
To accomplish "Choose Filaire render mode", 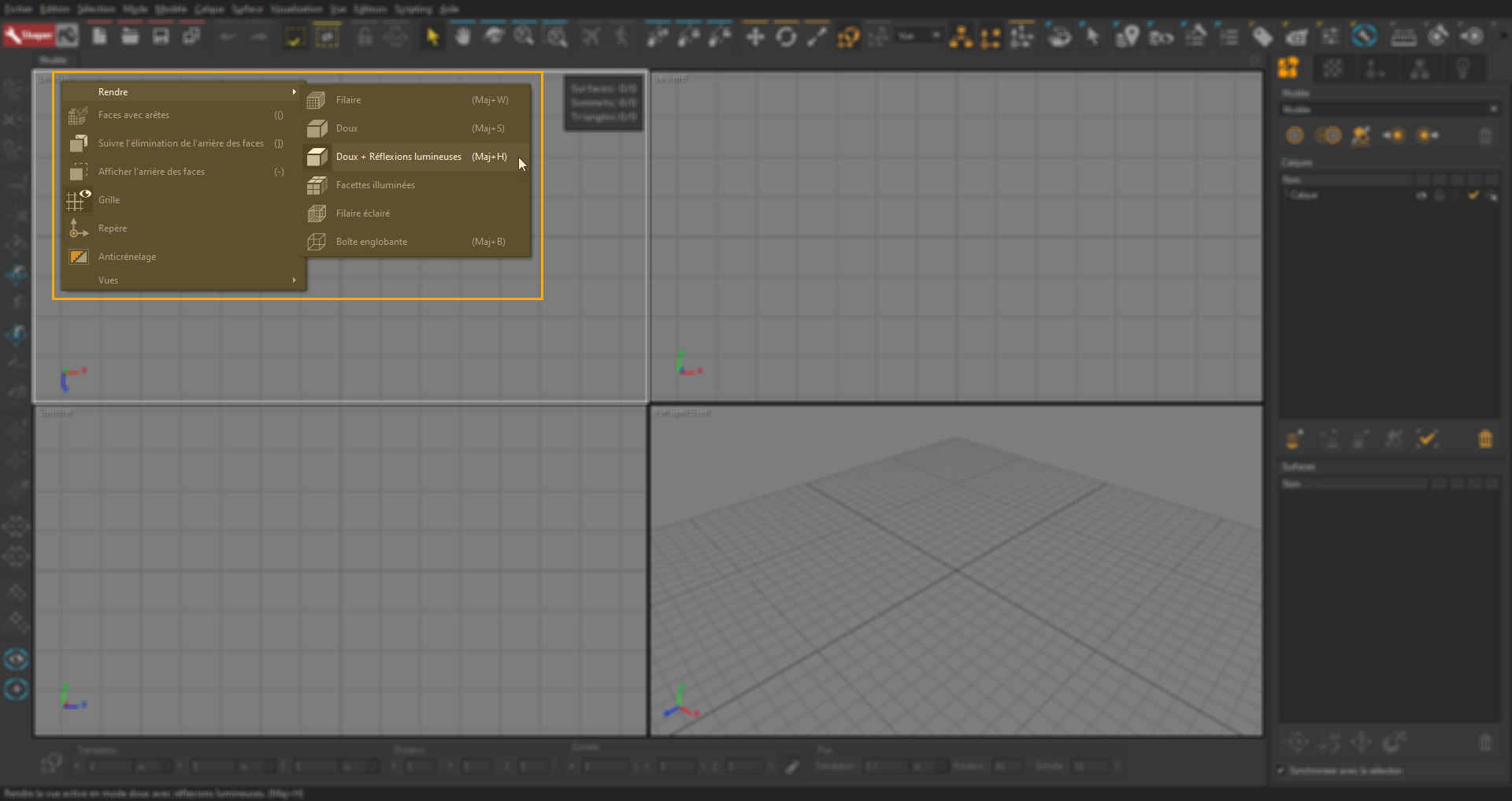I will click(x=417, y=100).
